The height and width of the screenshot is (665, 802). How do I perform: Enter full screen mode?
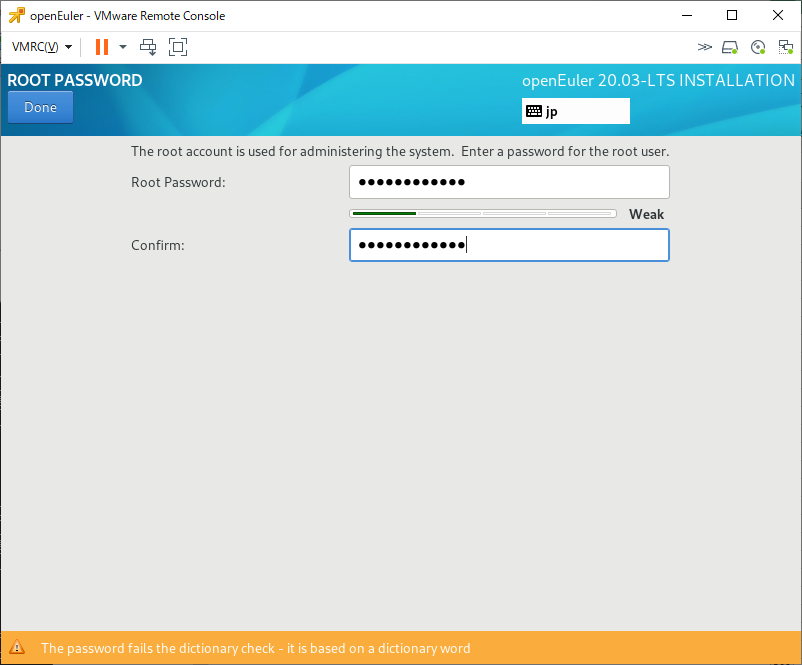[178, 47]
